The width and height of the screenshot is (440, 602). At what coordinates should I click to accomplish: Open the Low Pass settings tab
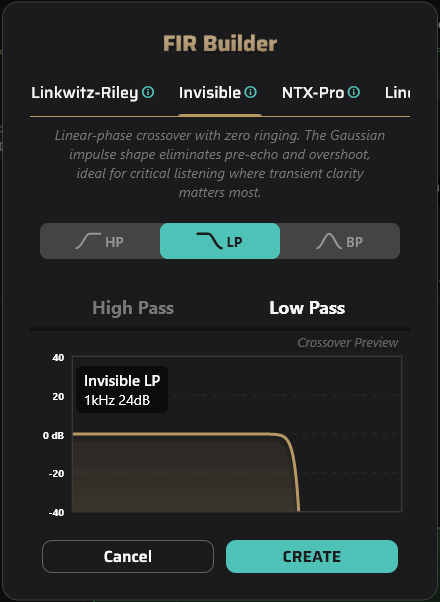307,308
